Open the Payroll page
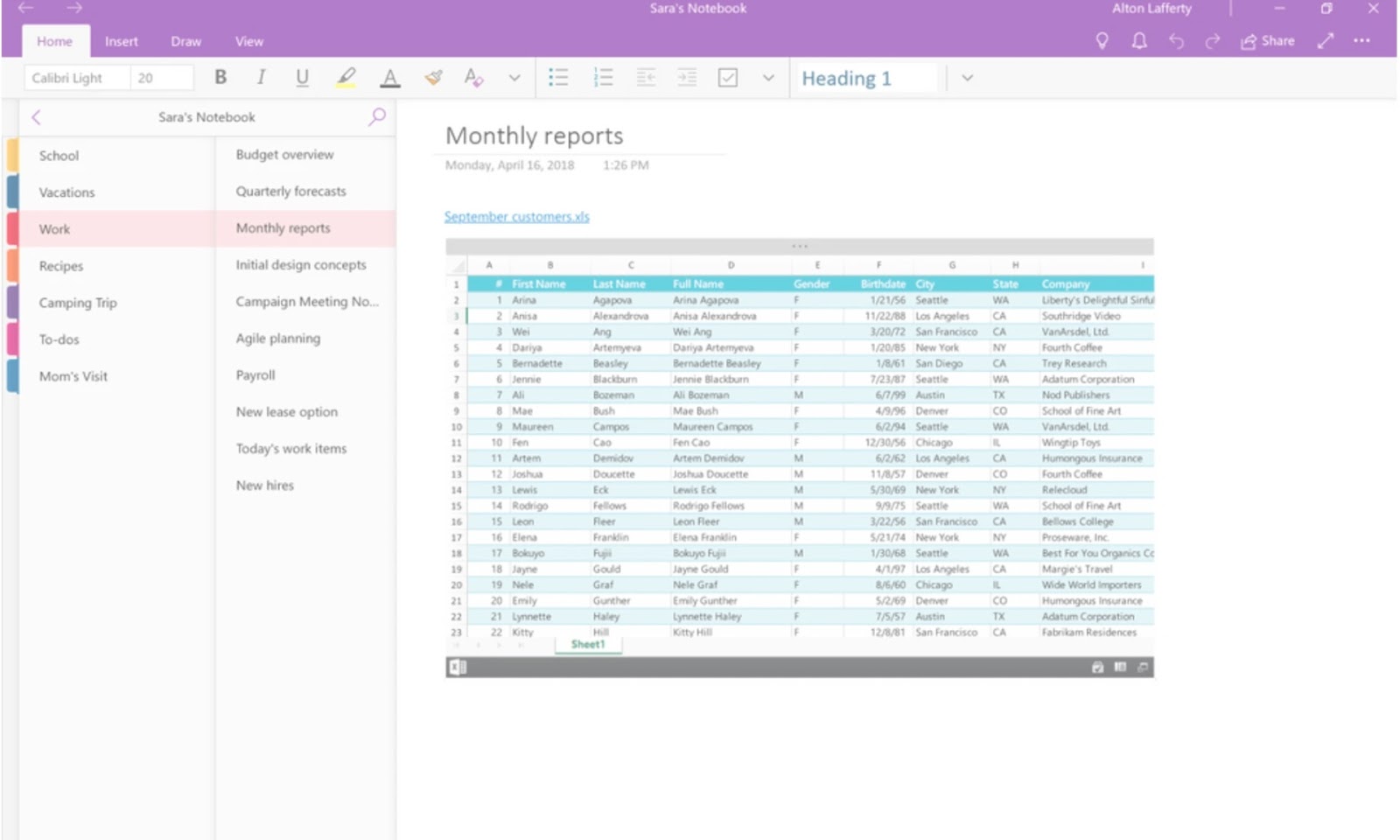This screenshot has height=840, width=1400. (305, 374)
